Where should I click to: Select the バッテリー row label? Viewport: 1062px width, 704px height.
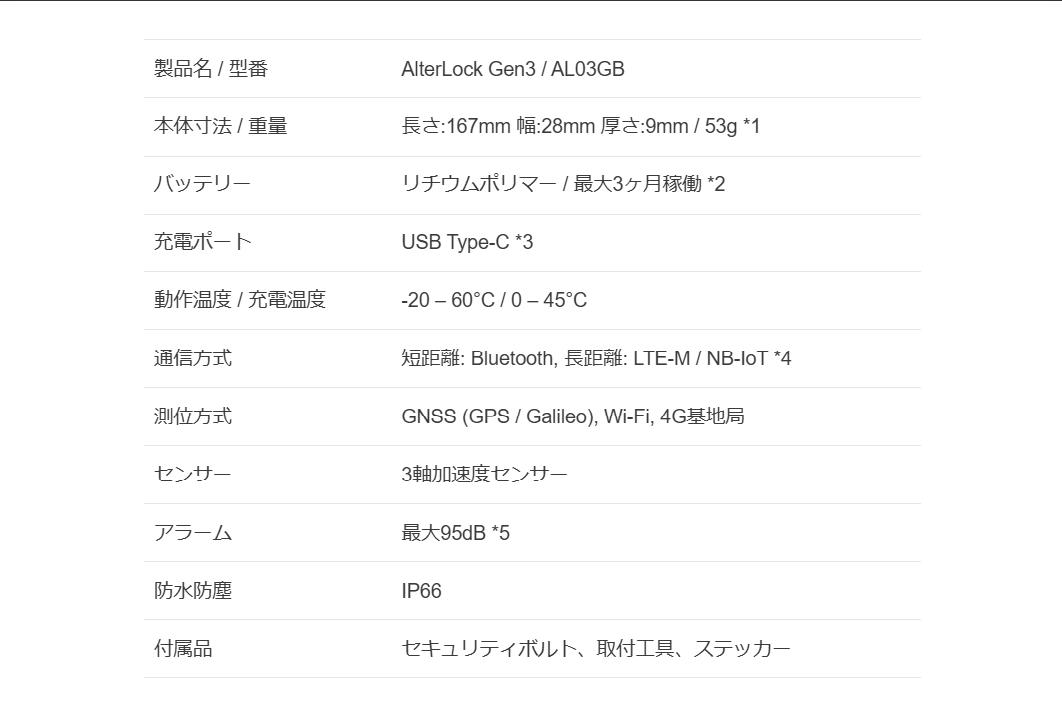tap(202, 185)
